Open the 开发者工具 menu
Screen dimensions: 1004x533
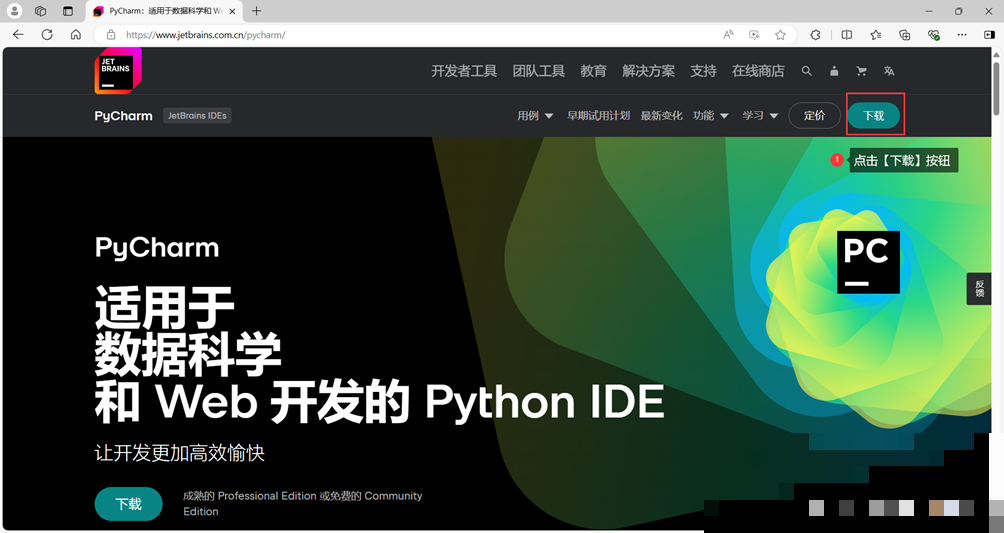click(464, 71)
